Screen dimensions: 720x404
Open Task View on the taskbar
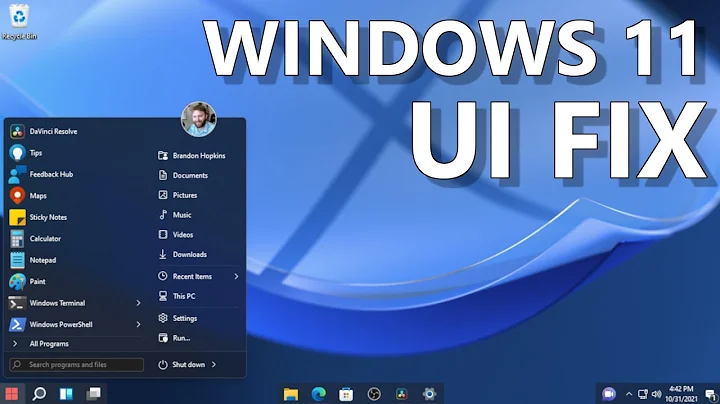pyautogui.click(x=94, y=393)
